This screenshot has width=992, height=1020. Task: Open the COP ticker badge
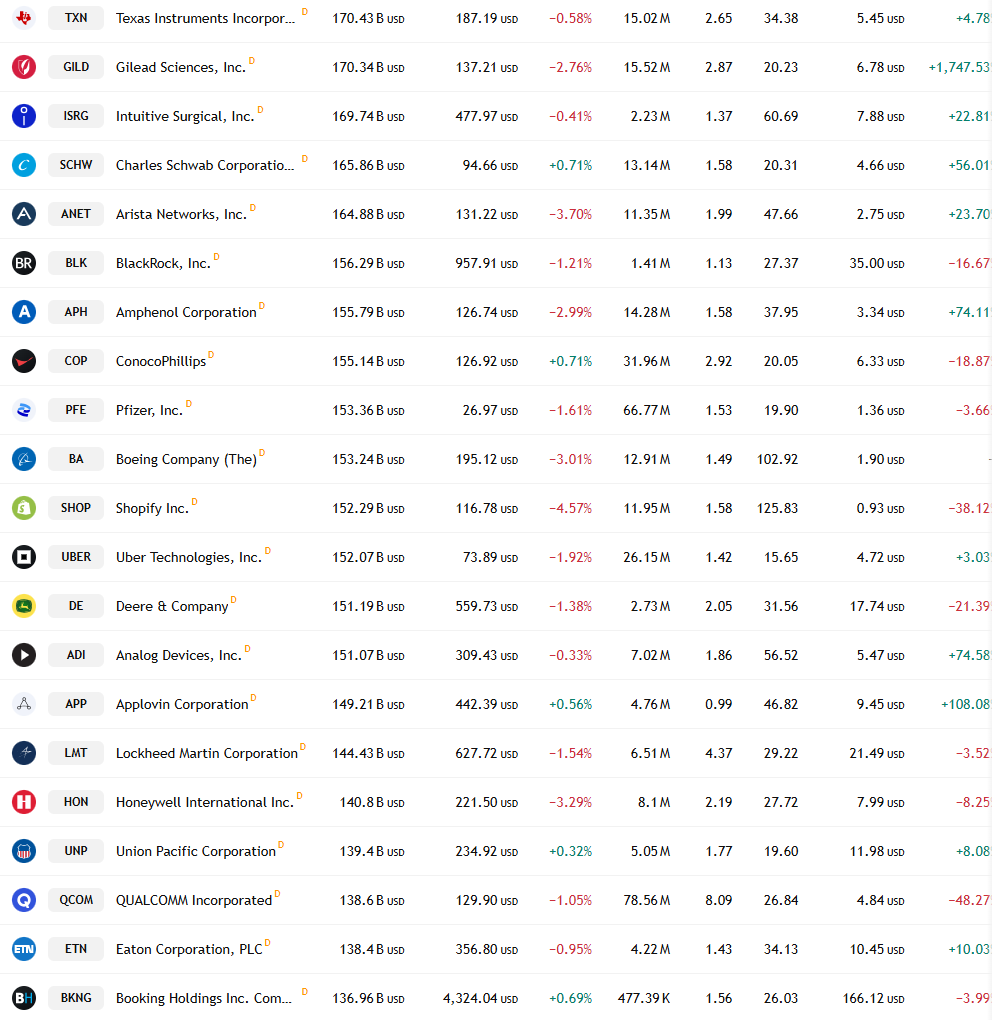point(76,360)
